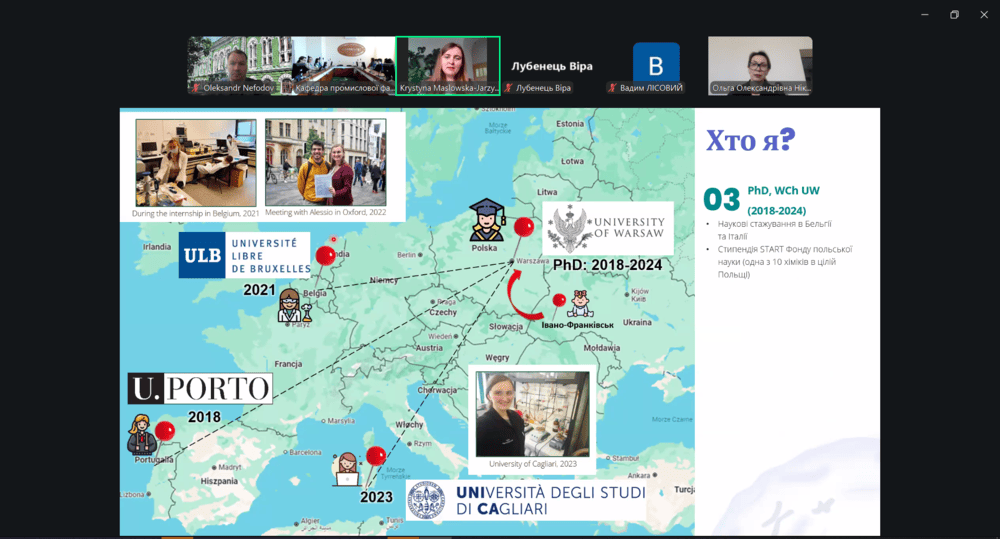Click muted mic icon beside Вадим ЛІСОВИЙ

(612, 88)
